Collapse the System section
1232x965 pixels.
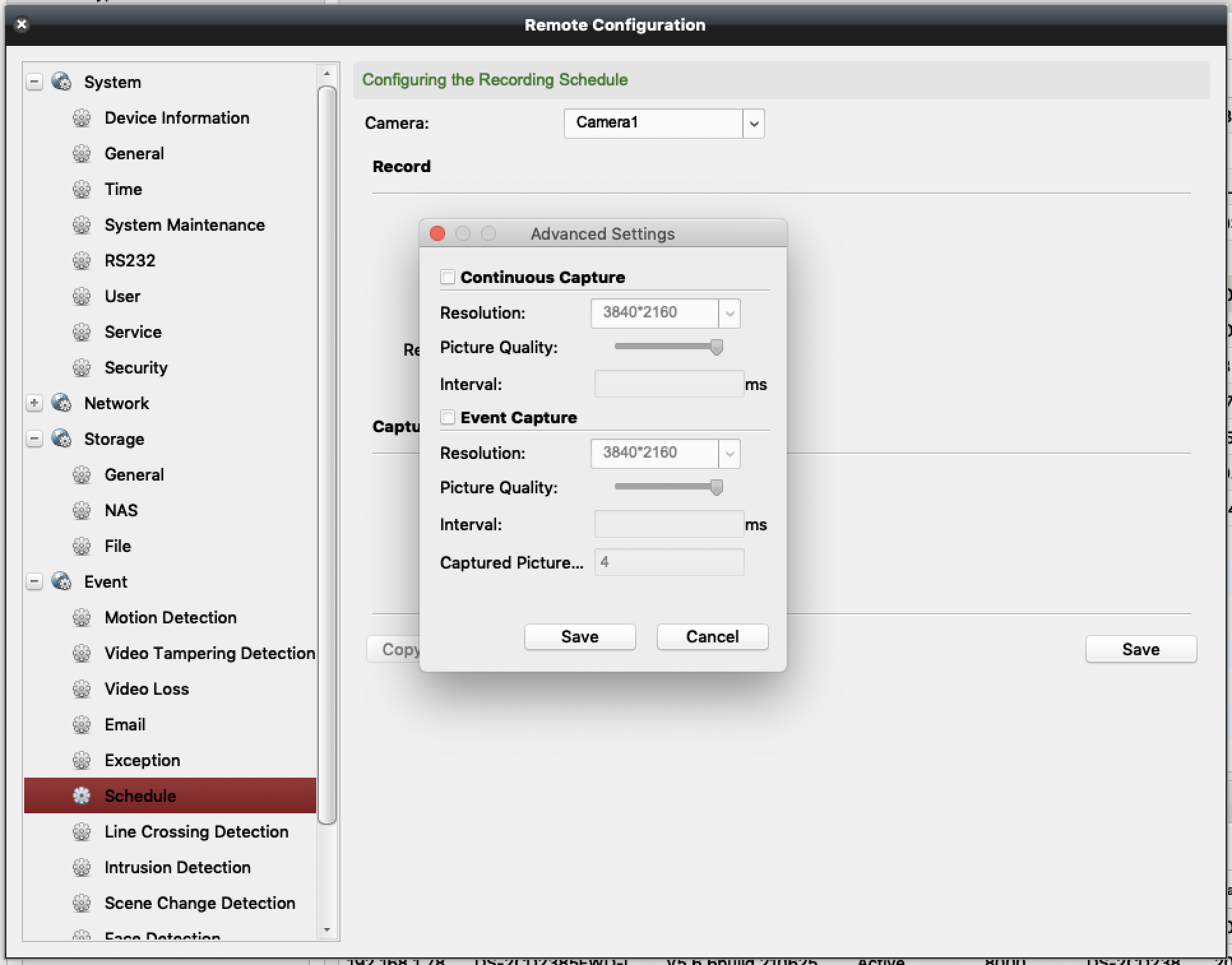point(34,82)
